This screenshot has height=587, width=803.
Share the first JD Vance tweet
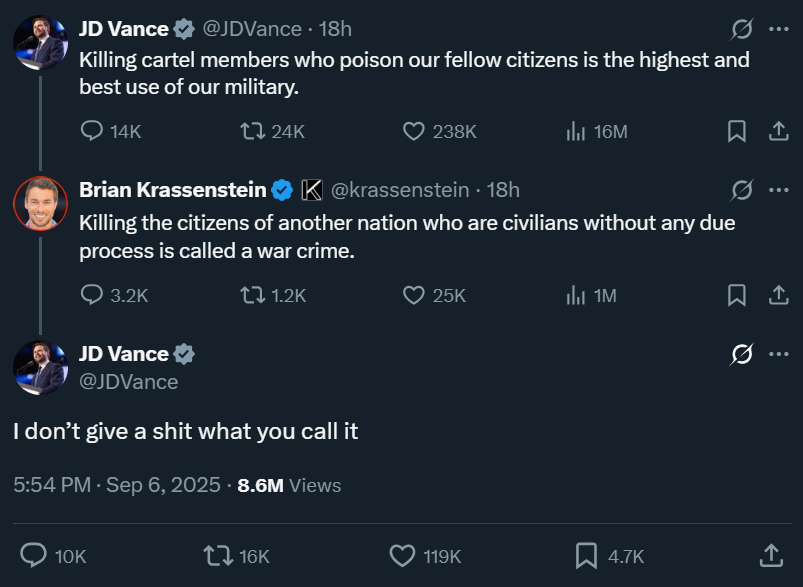click(778, 131)
